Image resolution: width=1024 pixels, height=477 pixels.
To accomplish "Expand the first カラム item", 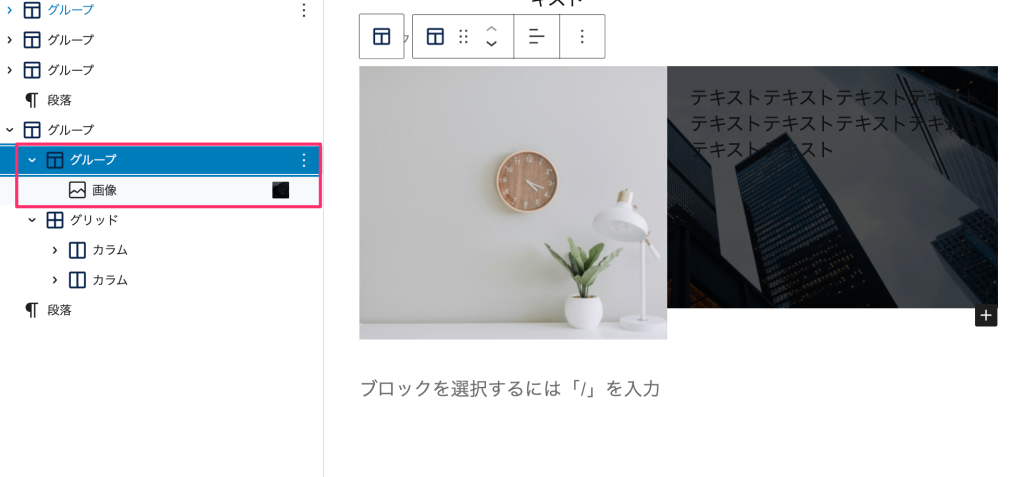I will coord(55,250).
